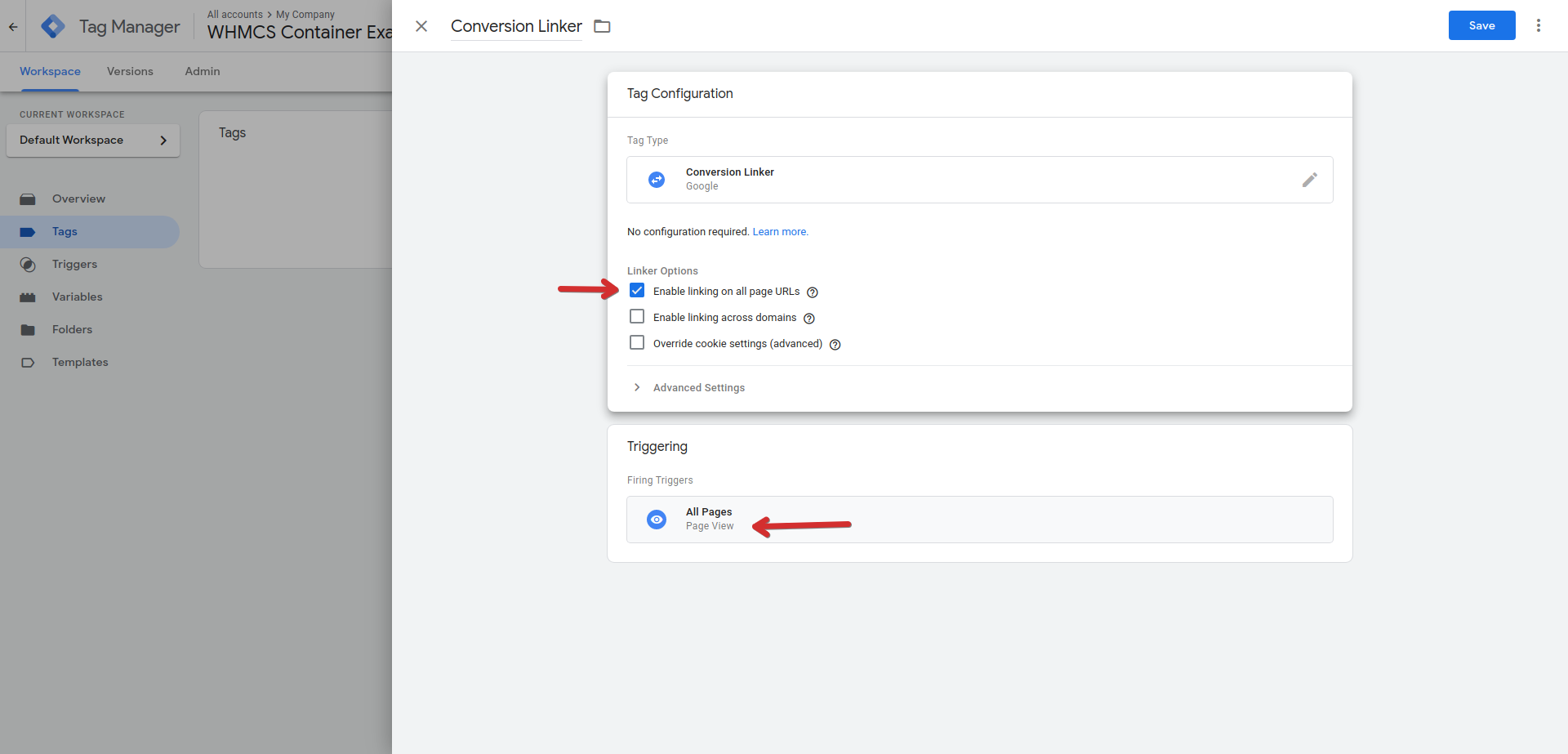Click the Conversion Linker tag name field
This screenshot has width=1568, height=754.
[x=516, y=26]
